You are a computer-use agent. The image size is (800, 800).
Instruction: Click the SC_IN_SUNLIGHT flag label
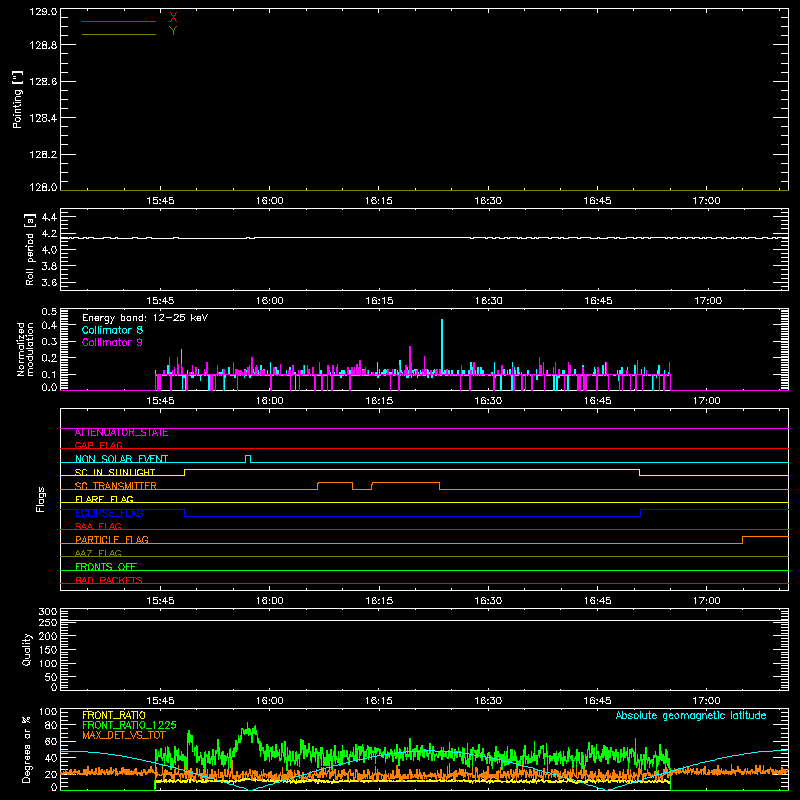coord(115,472)
